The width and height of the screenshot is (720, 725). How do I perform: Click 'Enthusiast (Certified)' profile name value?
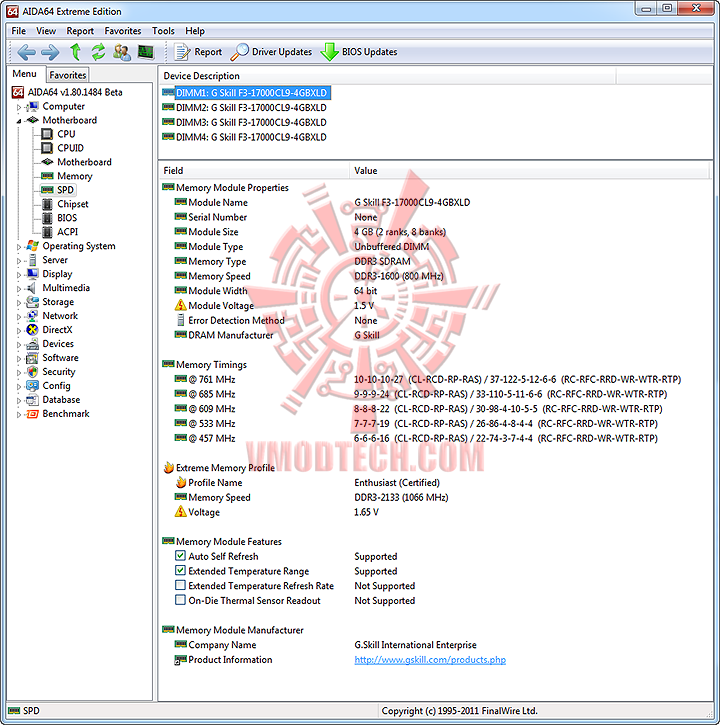pyautogui.click(x=397, y=483)
